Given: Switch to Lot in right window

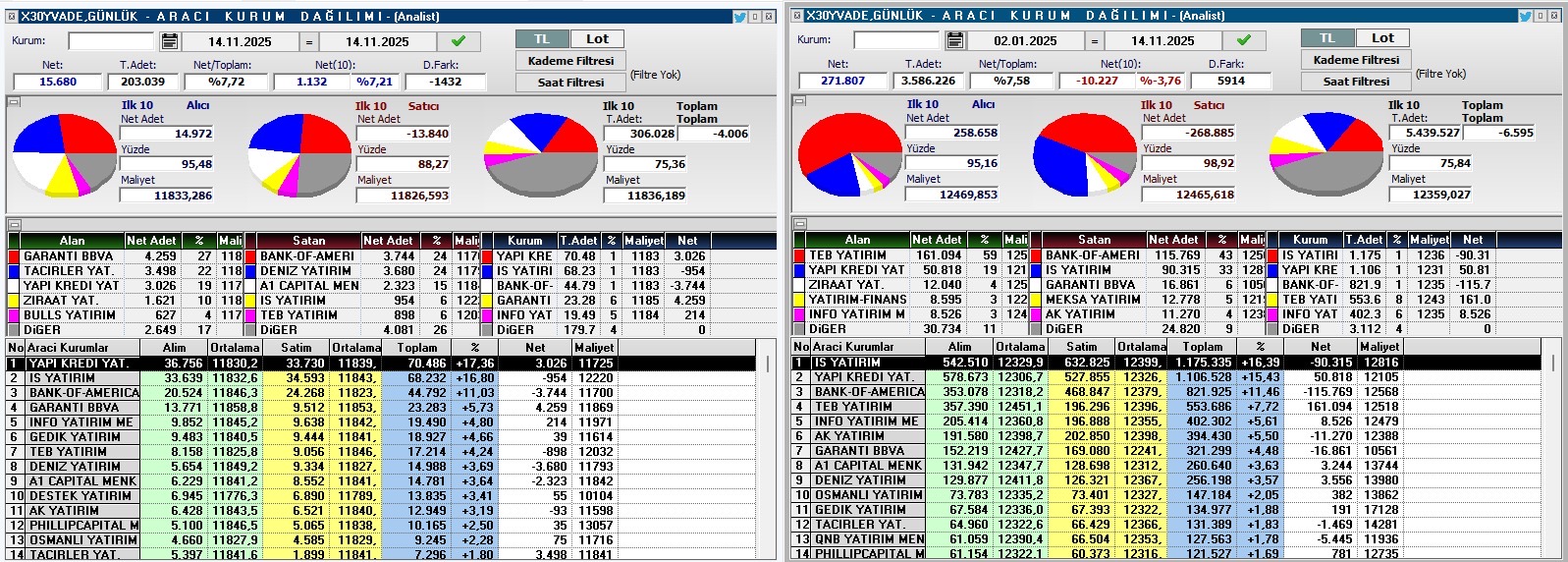Looking at the screenshot, I should tap(1382, 38).
